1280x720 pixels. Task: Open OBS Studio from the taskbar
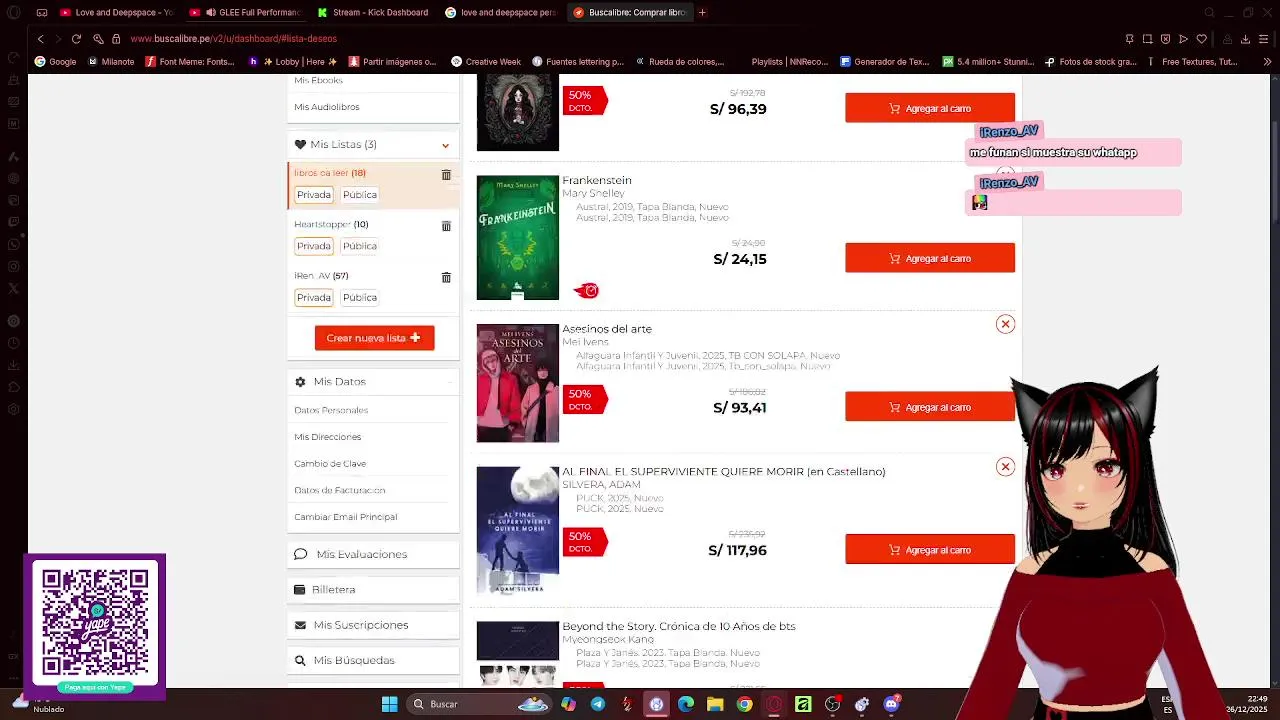point(832,704)
